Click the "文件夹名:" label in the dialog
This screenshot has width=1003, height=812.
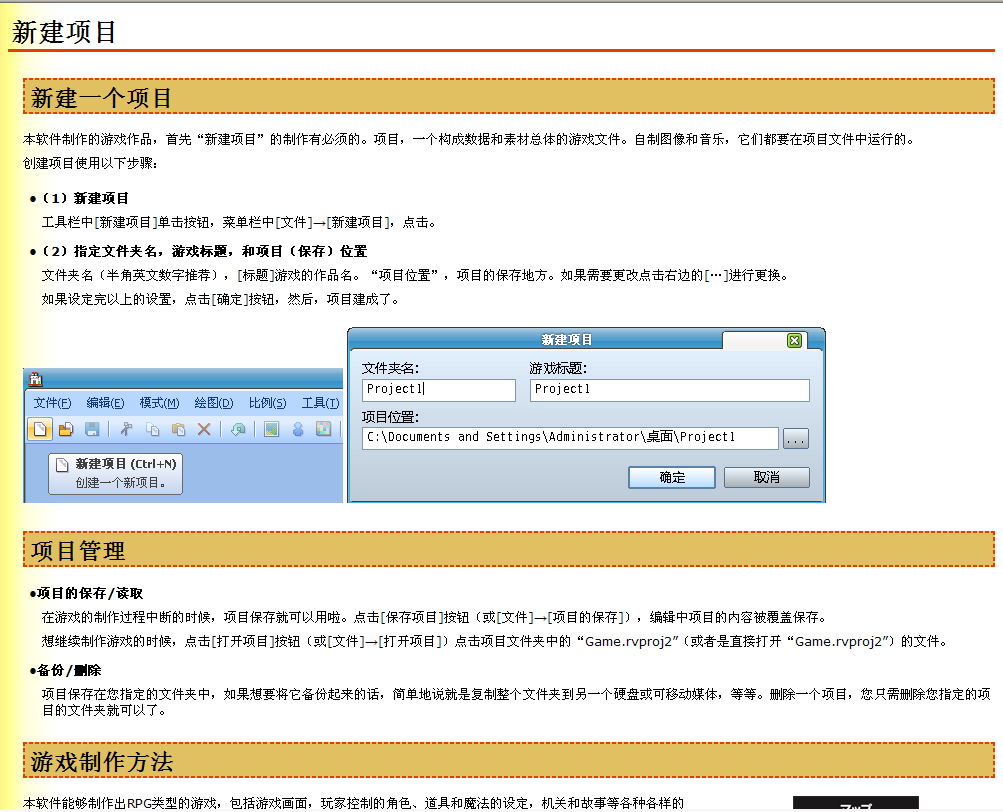[x=390, y=369]
